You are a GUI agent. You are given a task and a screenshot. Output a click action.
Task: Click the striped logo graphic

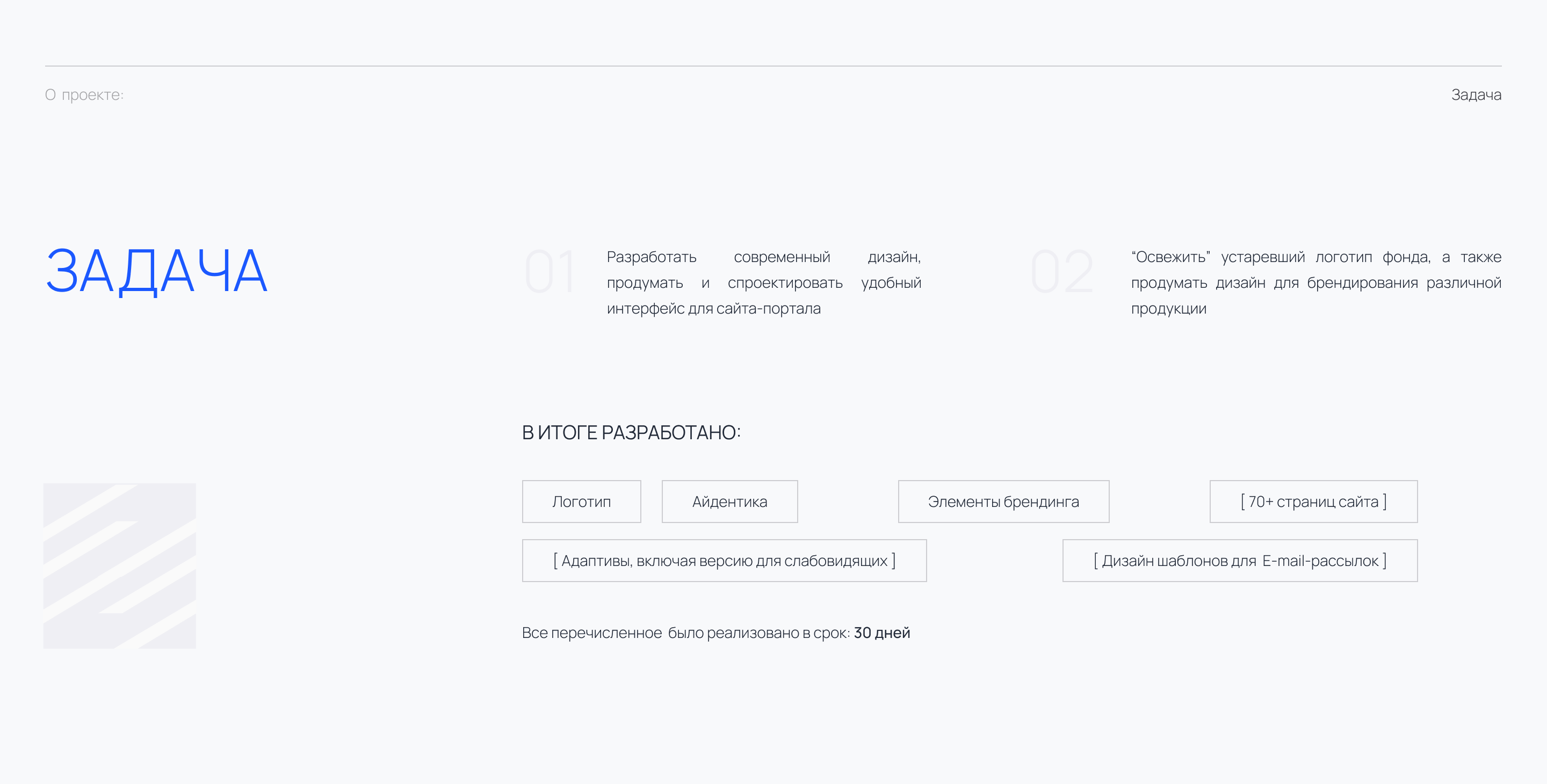tap(119, 565)
